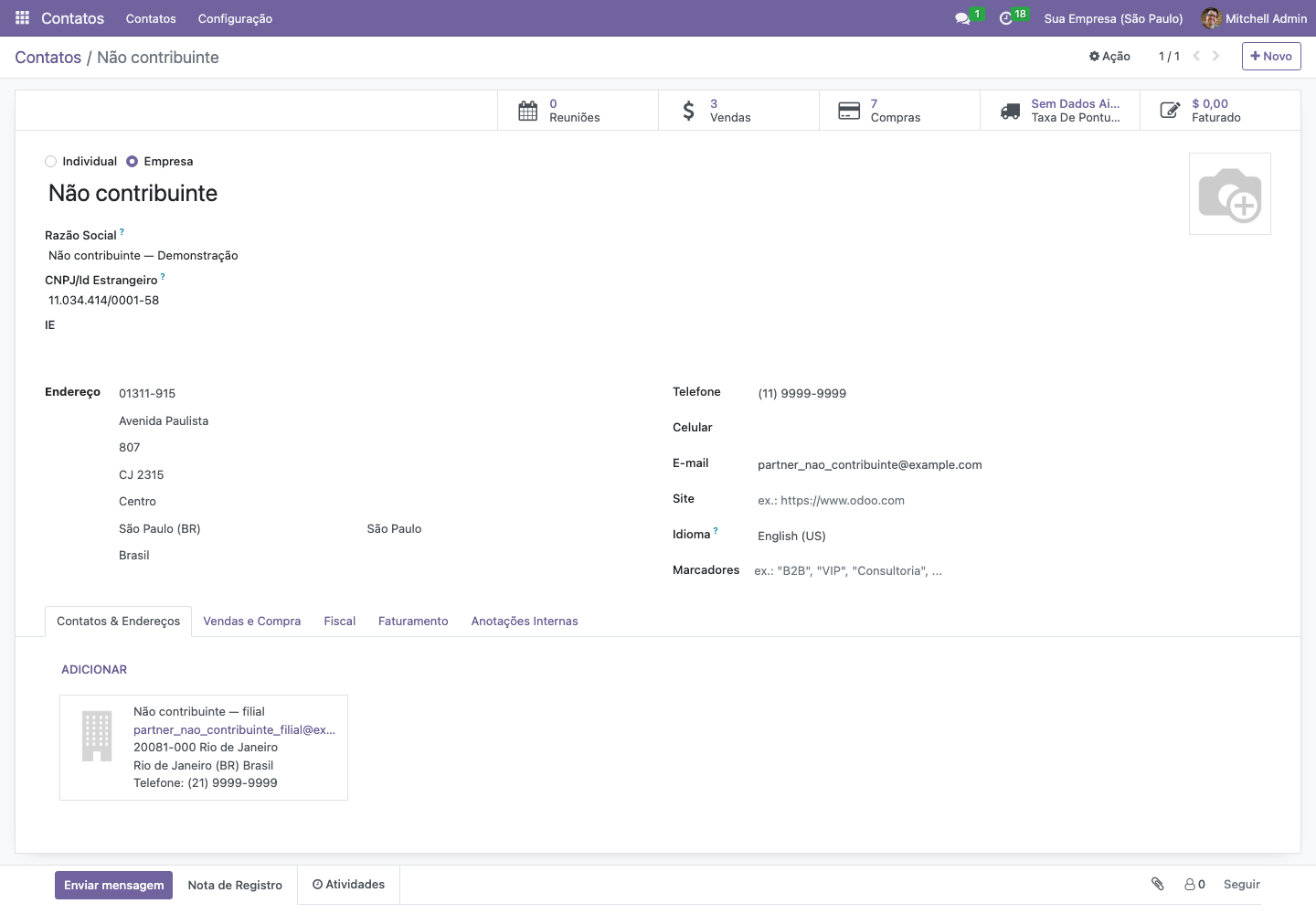Click the E-mail field
Screen dimensions: 1316x914
[1012, 464]
